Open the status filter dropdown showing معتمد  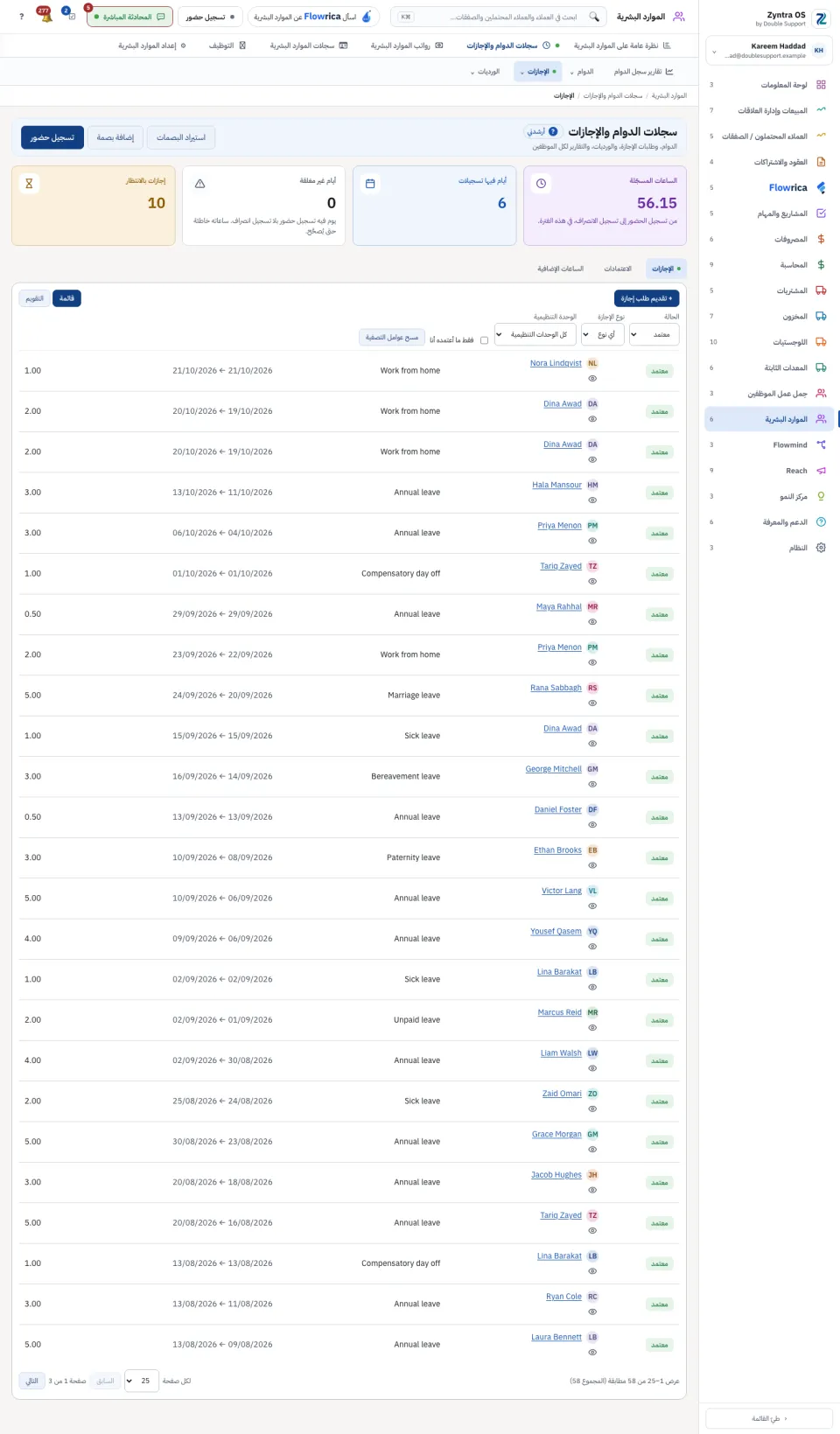click(x=654, y=334)
